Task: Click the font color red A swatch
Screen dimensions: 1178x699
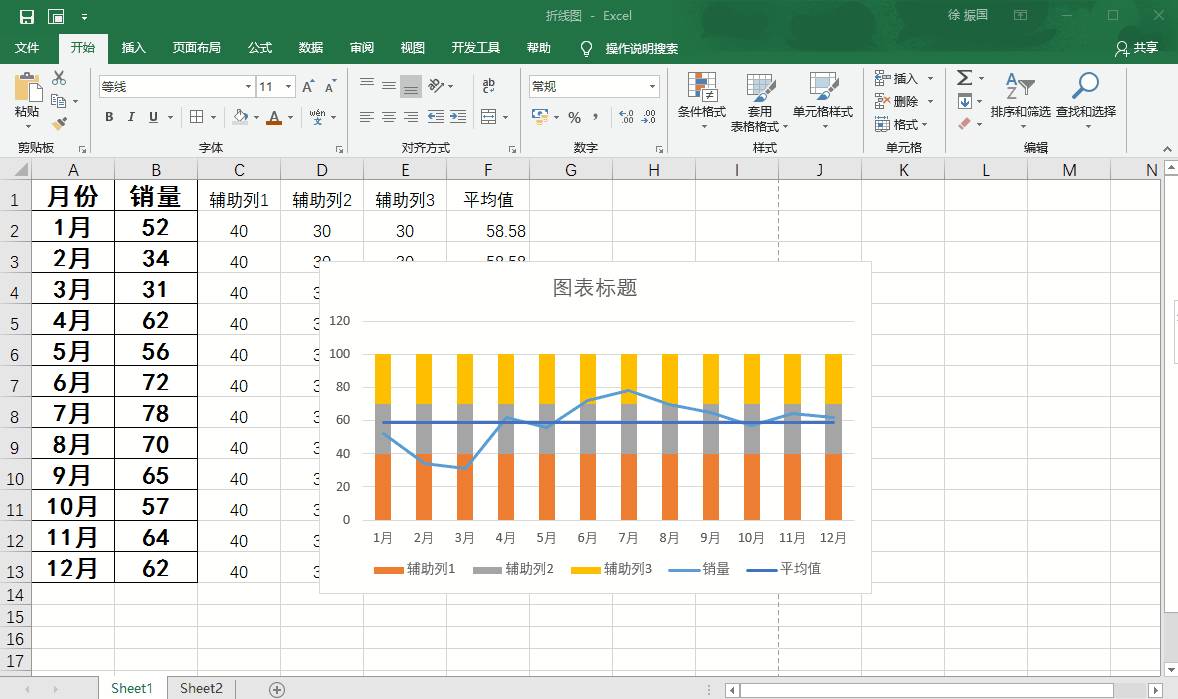Action: click(x=273, y=117)
